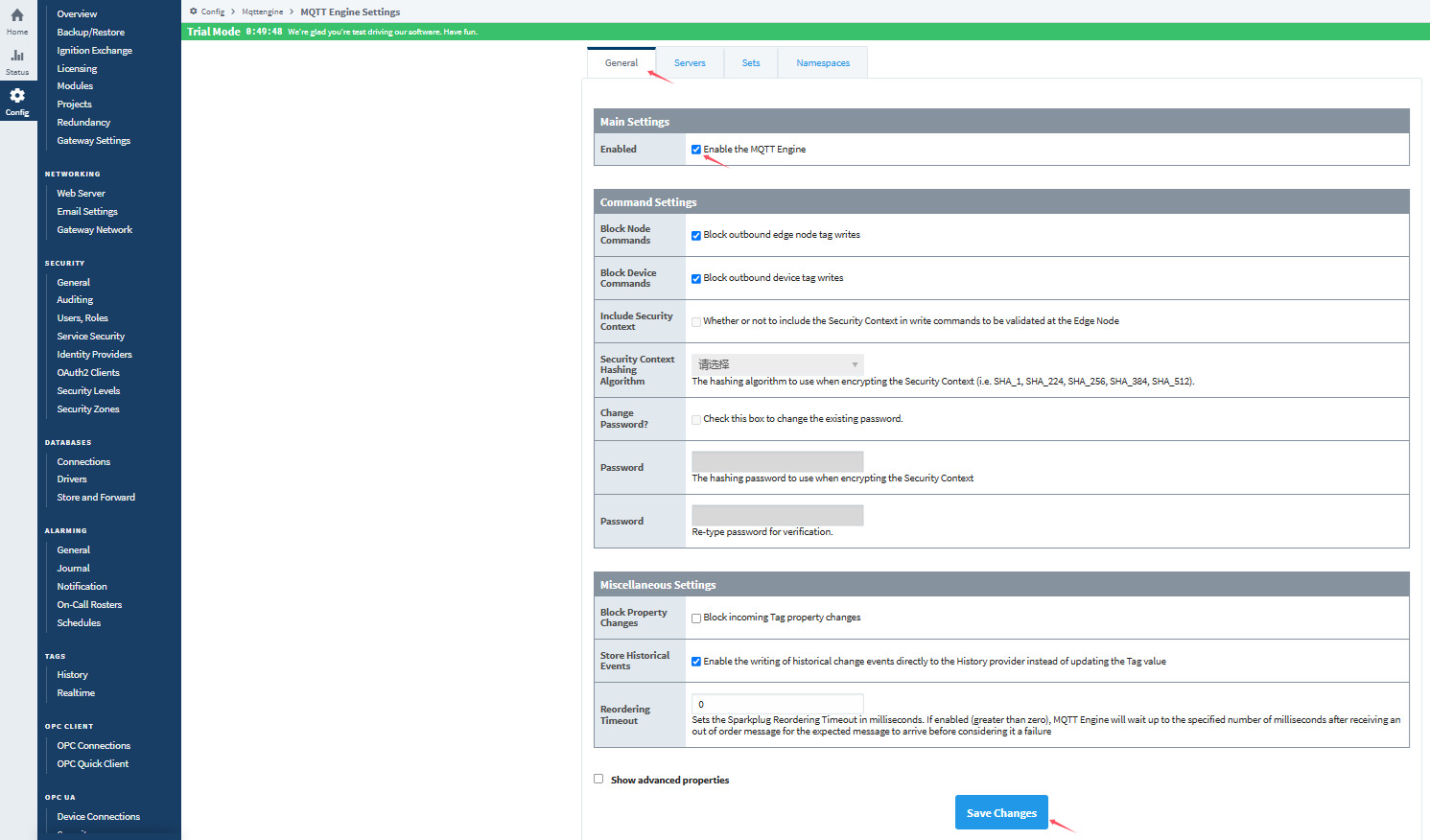This screenshot has height=840, width=1430.
Task: Open OPC Connections page
Action: (x=93, y=746)
